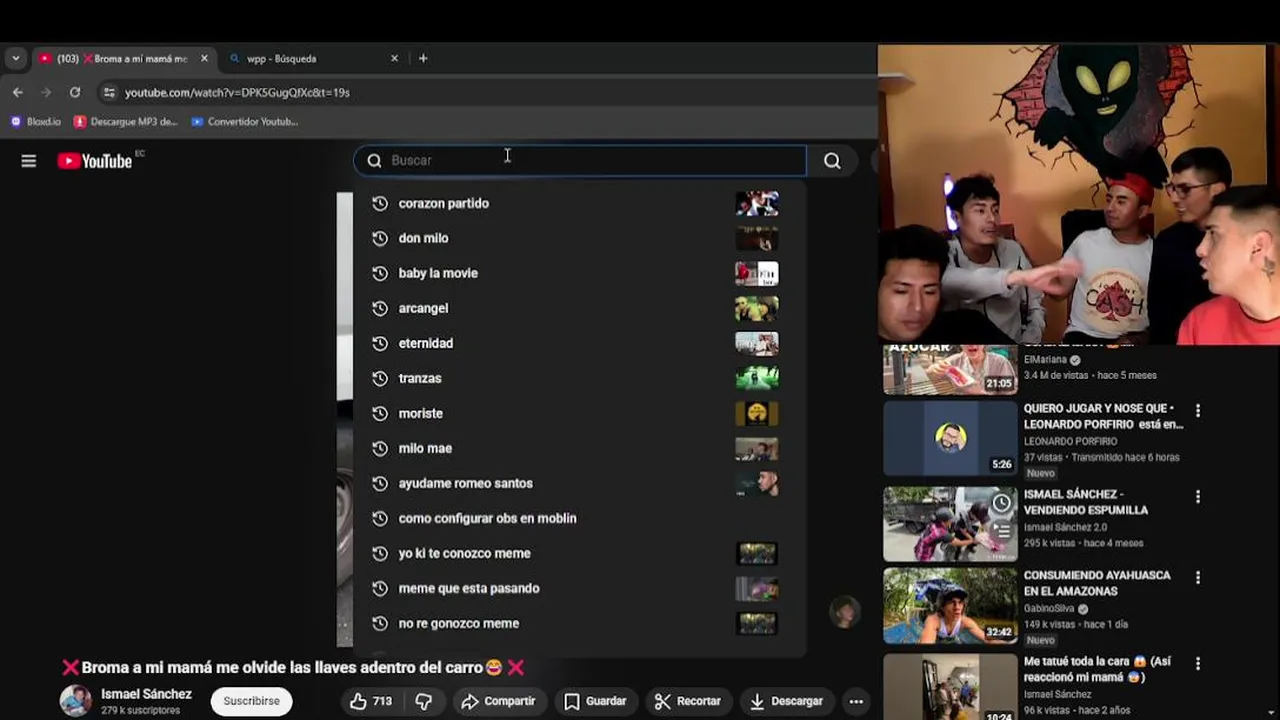The height and width of the screenshot is (720, 1280).
Task: Click history icon beside 'moriste'
Action: click(380, 413)
